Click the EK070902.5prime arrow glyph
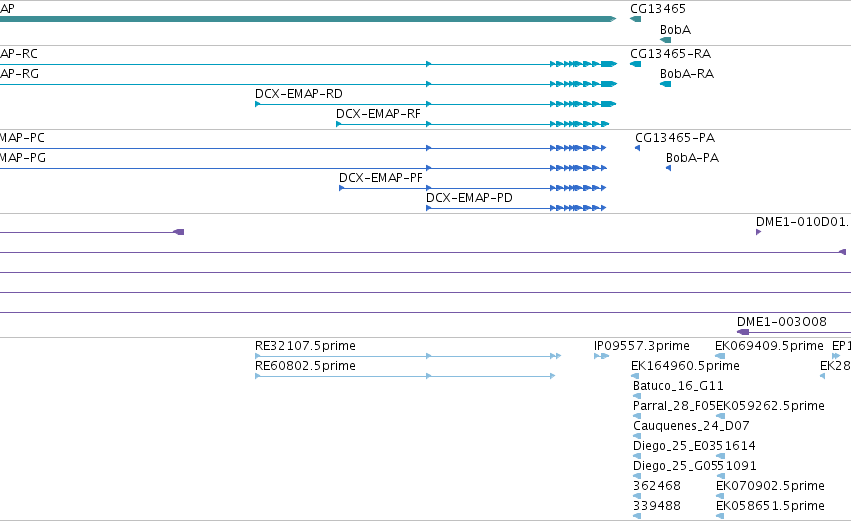This screenshot has height=521, width=851. [x=720, y=496]
